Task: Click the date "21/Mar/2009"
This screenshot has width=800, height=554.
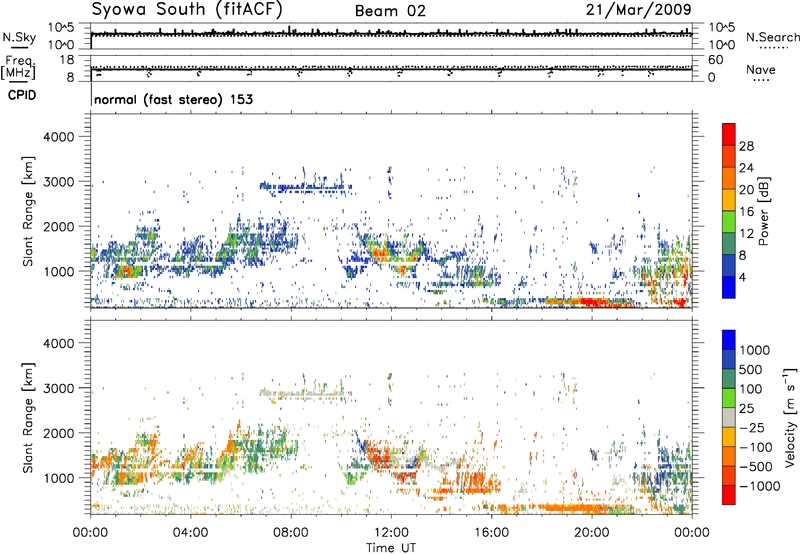Action: click(x=638, y=10)
